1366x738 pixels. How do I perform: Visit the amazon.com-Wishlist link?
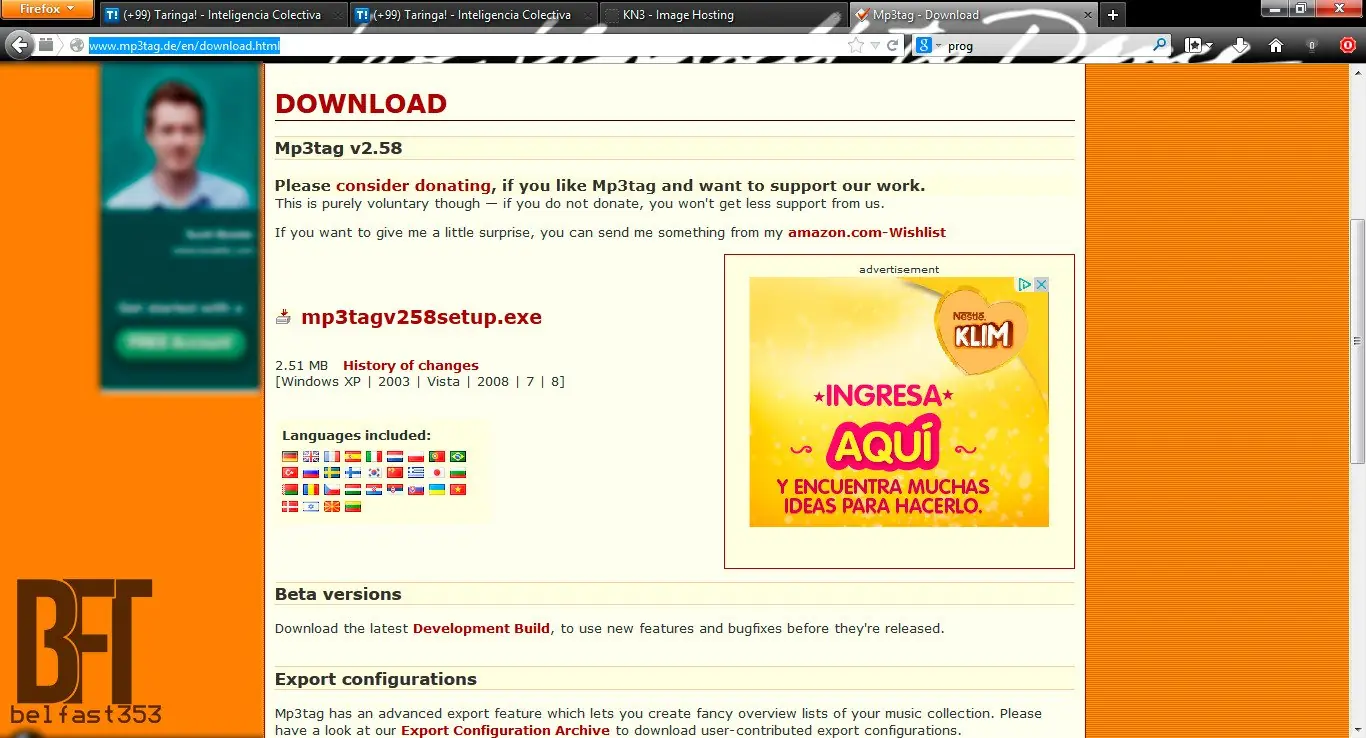[867, 232]
